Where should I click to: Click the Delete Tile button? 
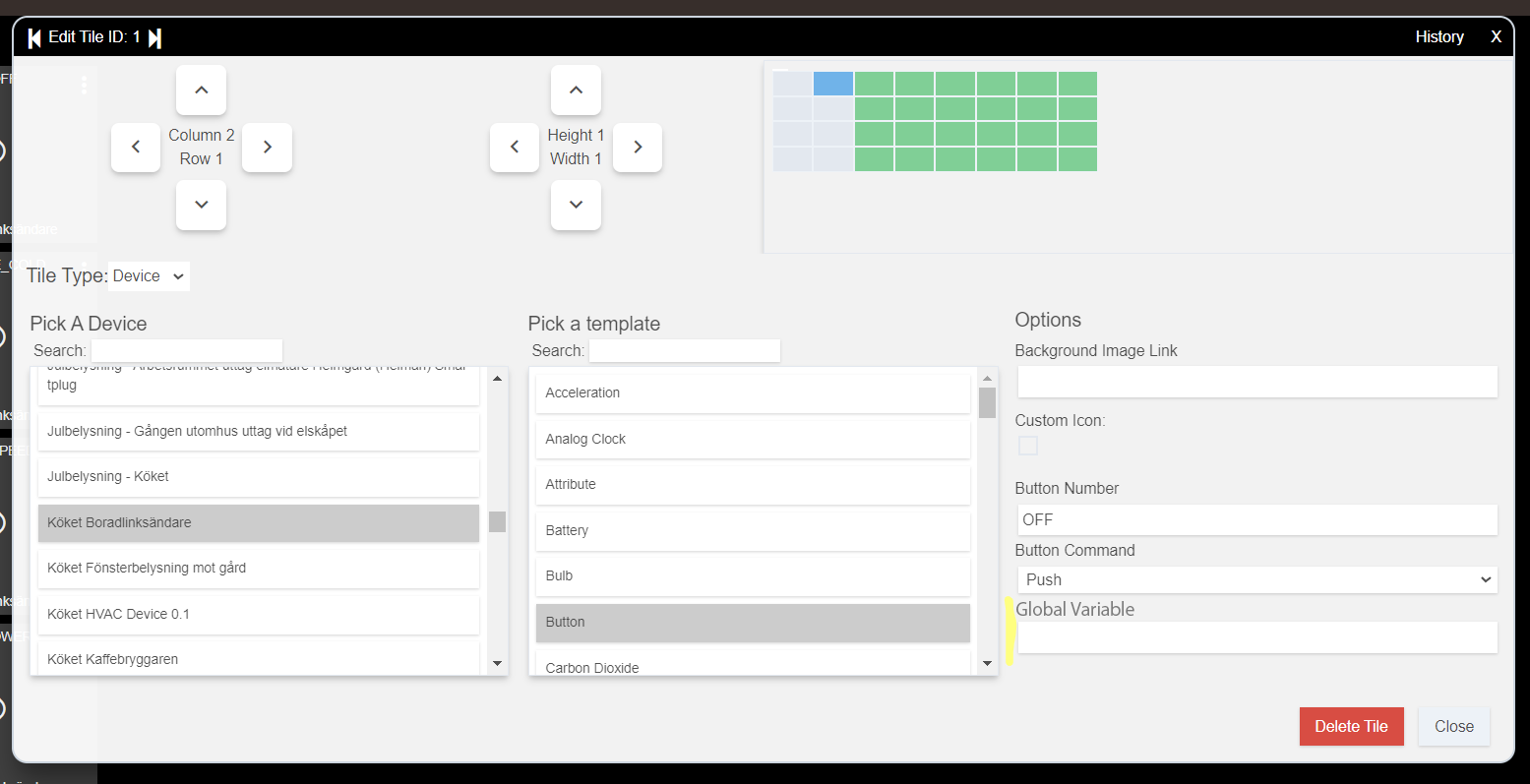click(1351, 726)
